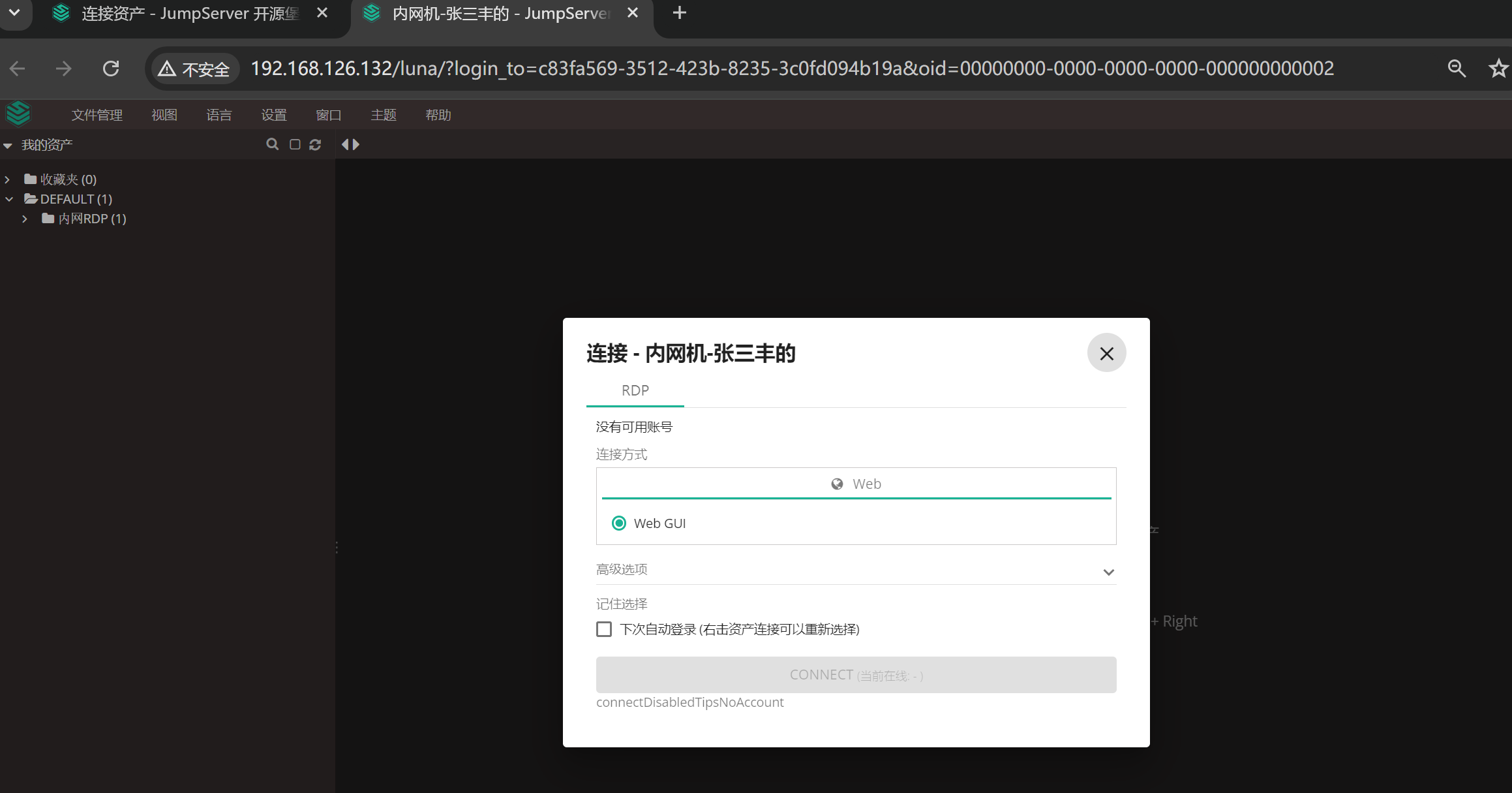The height and width of the screenshot is (793, 1512).
Task: Click the asset tree search icon
Action: (272, 144)
